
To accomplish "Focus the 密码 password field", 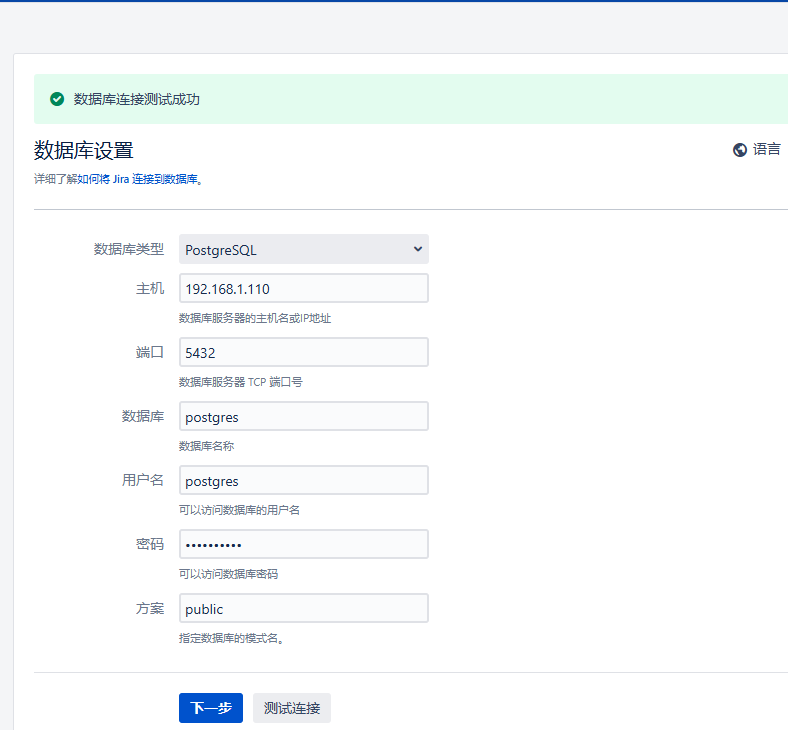I will coord(304,544).
